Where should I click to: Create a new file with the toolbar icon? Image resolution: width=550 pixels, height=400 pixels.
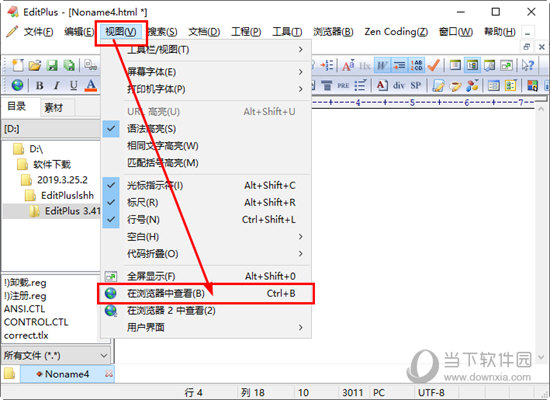click(x=18, y=65)
